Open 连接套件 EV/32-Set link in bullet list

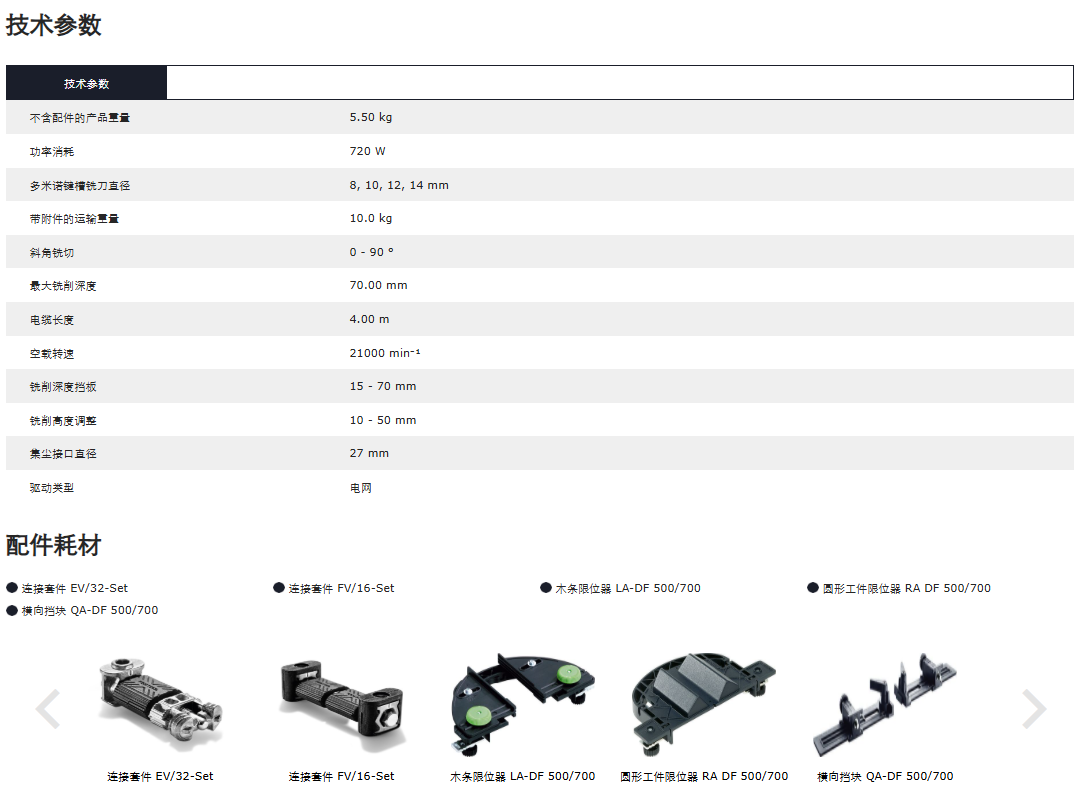click(75, 588)
